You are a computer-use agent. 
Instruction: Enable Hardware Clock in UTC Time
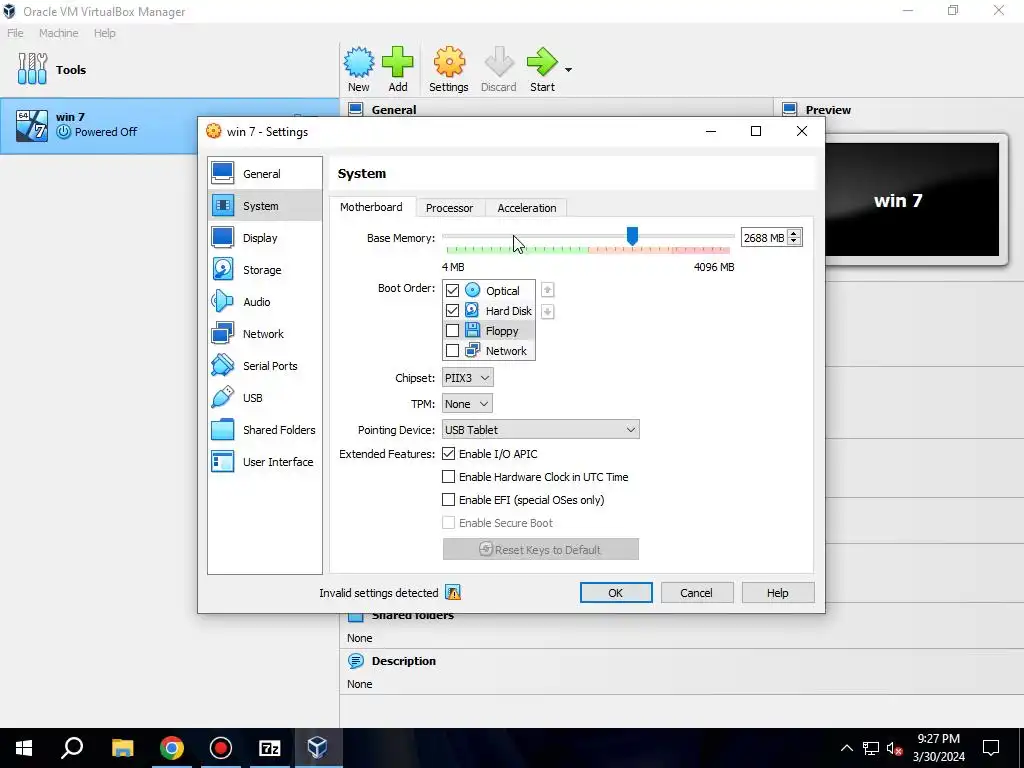pos(449,477)
